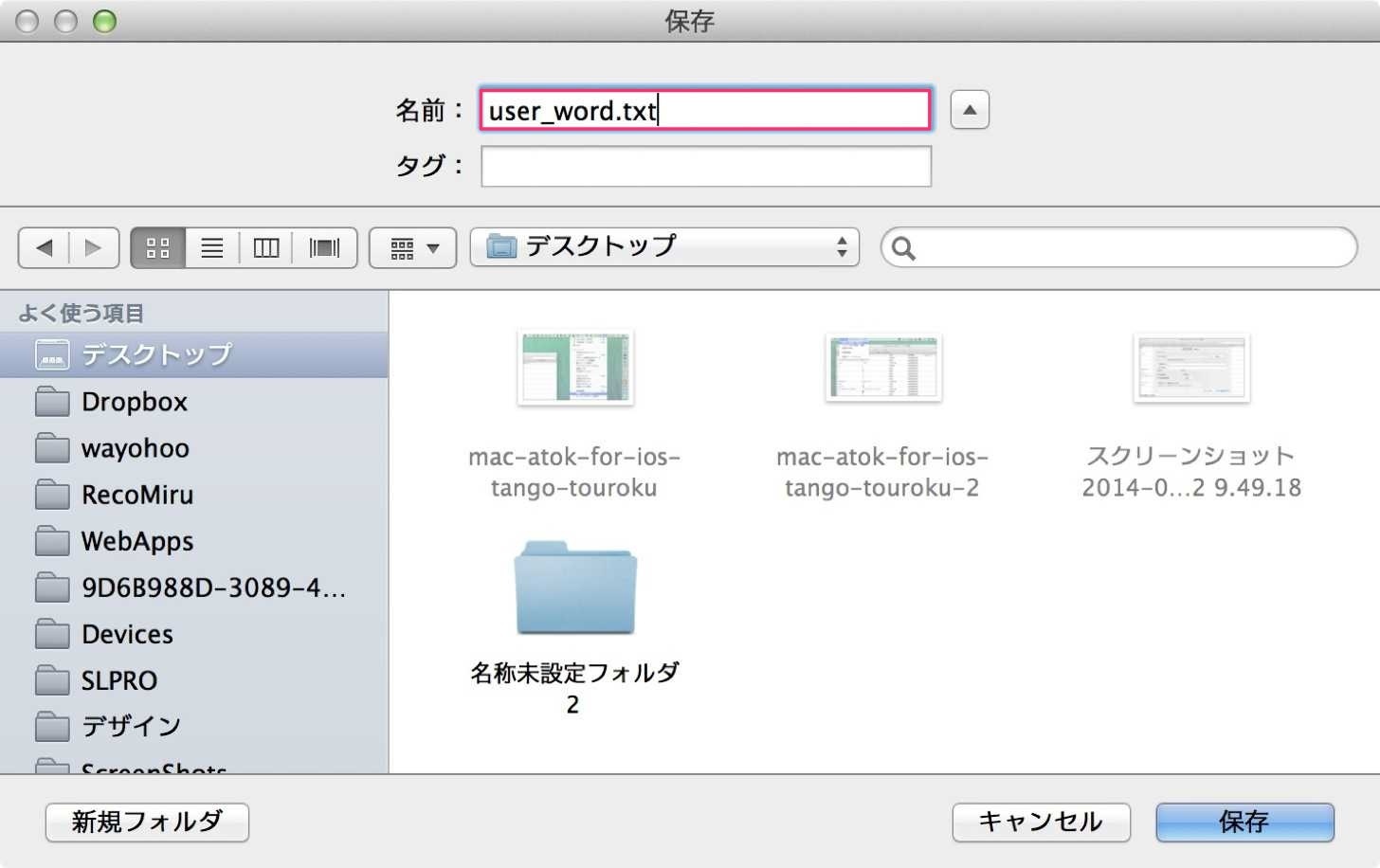Switch to icon view
1380x868 pixels.
(158, 248)
